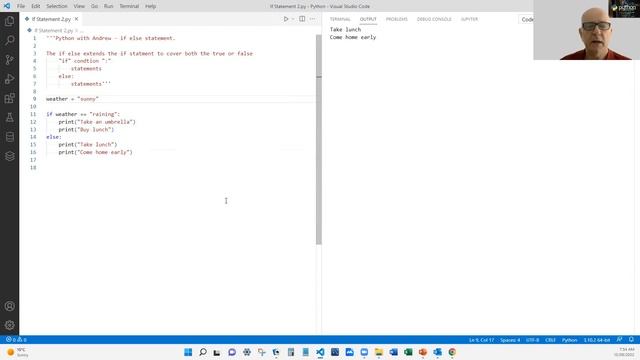This screenshot has height=360, width=640.
Task: Open the stacked layers view in activity bar
Action: coord(9,156)
